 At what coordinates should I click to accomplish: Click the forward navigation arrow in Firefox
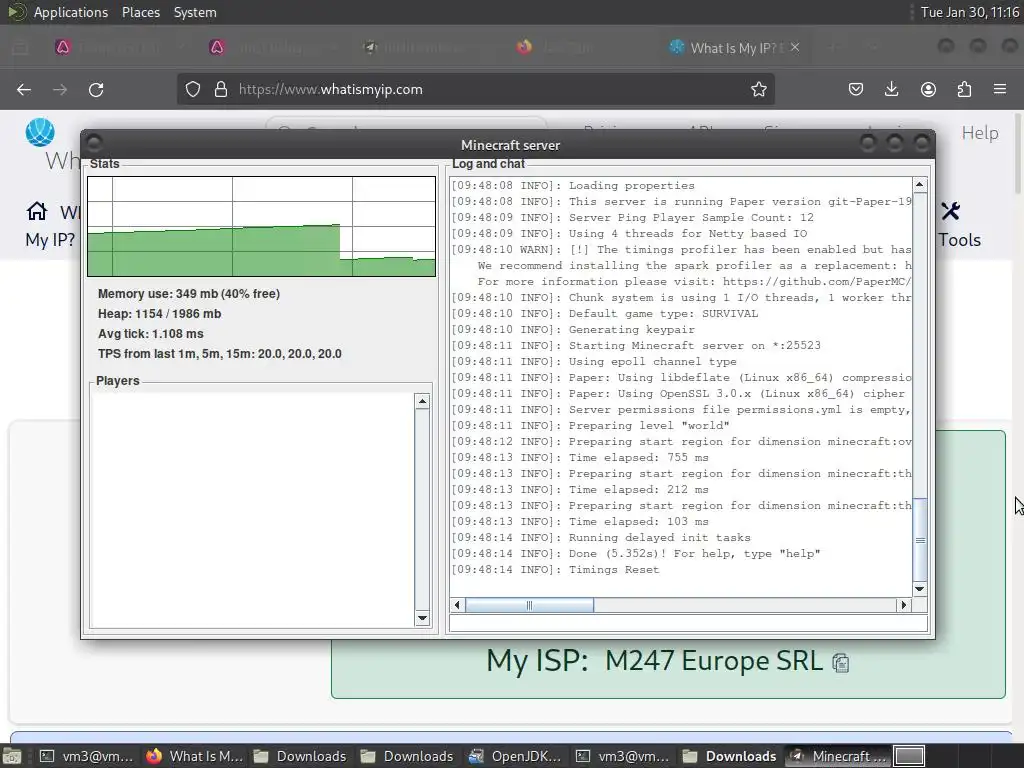(x=60, y=89)
